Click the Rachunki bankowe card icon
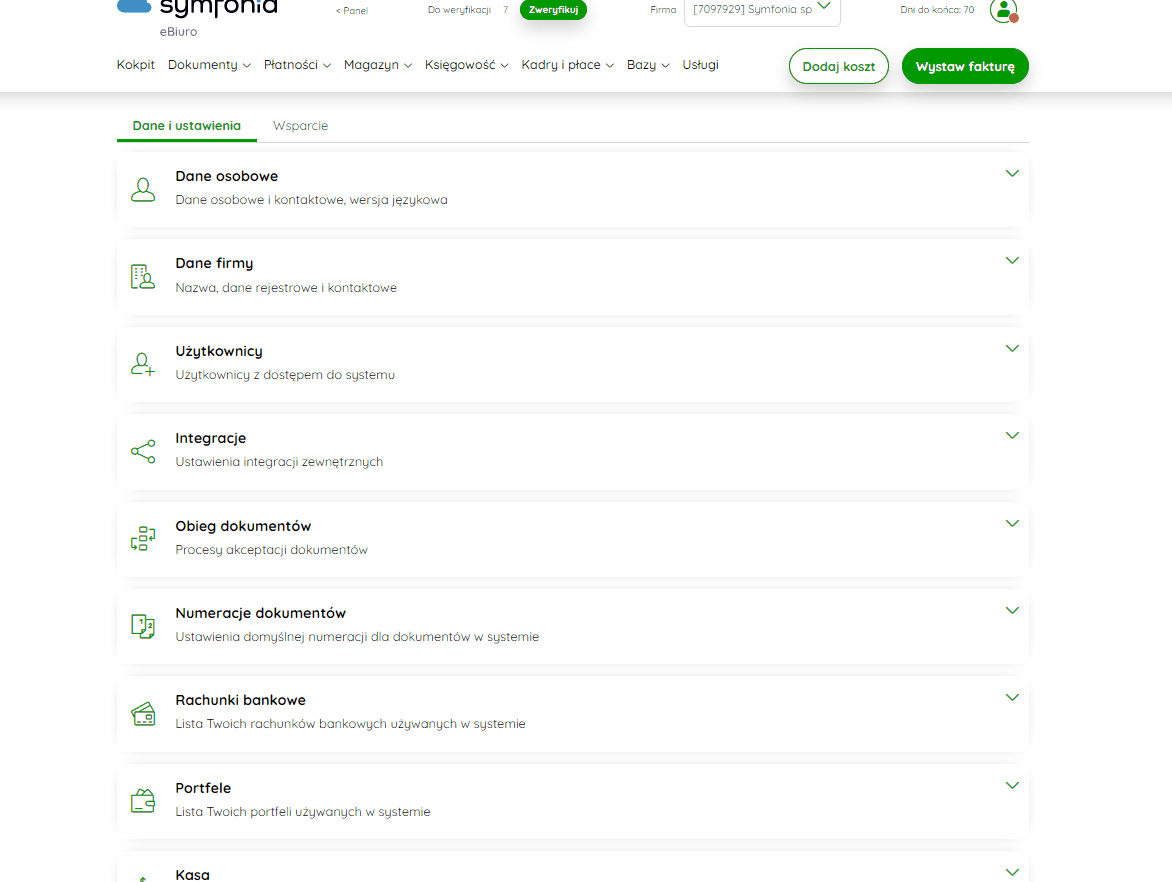Image resolution: width=1172 pixels, height=882 pixels. click(143, 714)
